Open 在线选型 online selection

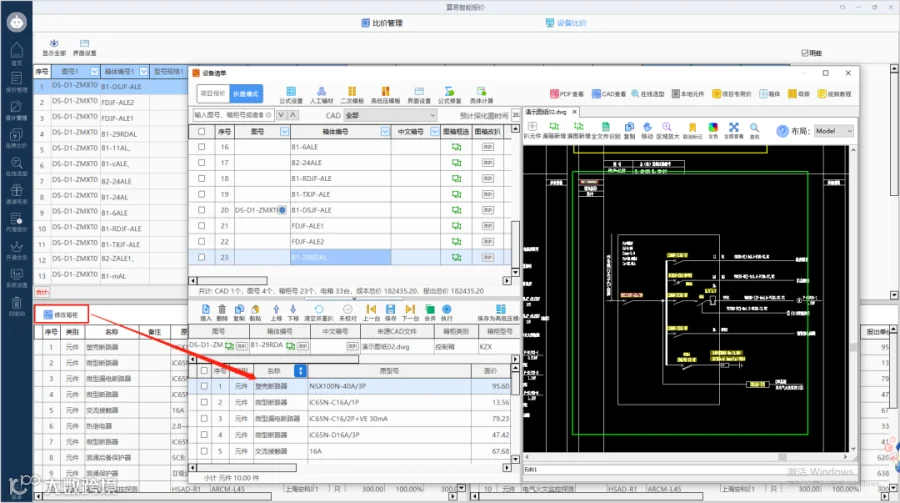(x=647, y=94)
